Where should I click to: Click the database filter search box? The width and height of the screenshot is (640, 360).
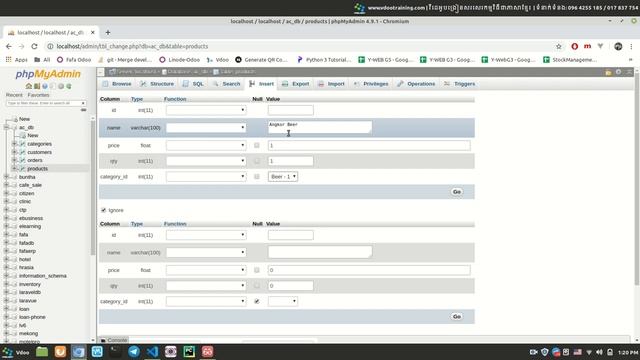point(46,103)
